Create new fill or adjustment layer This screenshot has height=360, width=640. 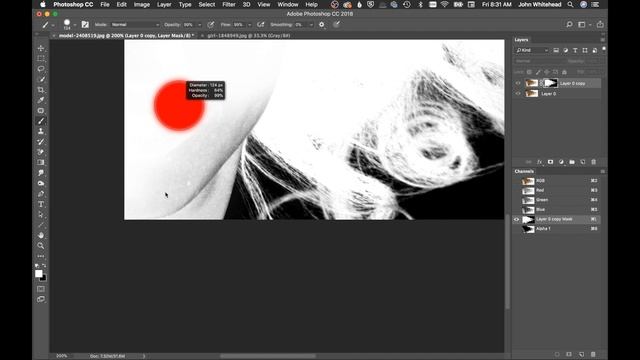click(561, 162)
